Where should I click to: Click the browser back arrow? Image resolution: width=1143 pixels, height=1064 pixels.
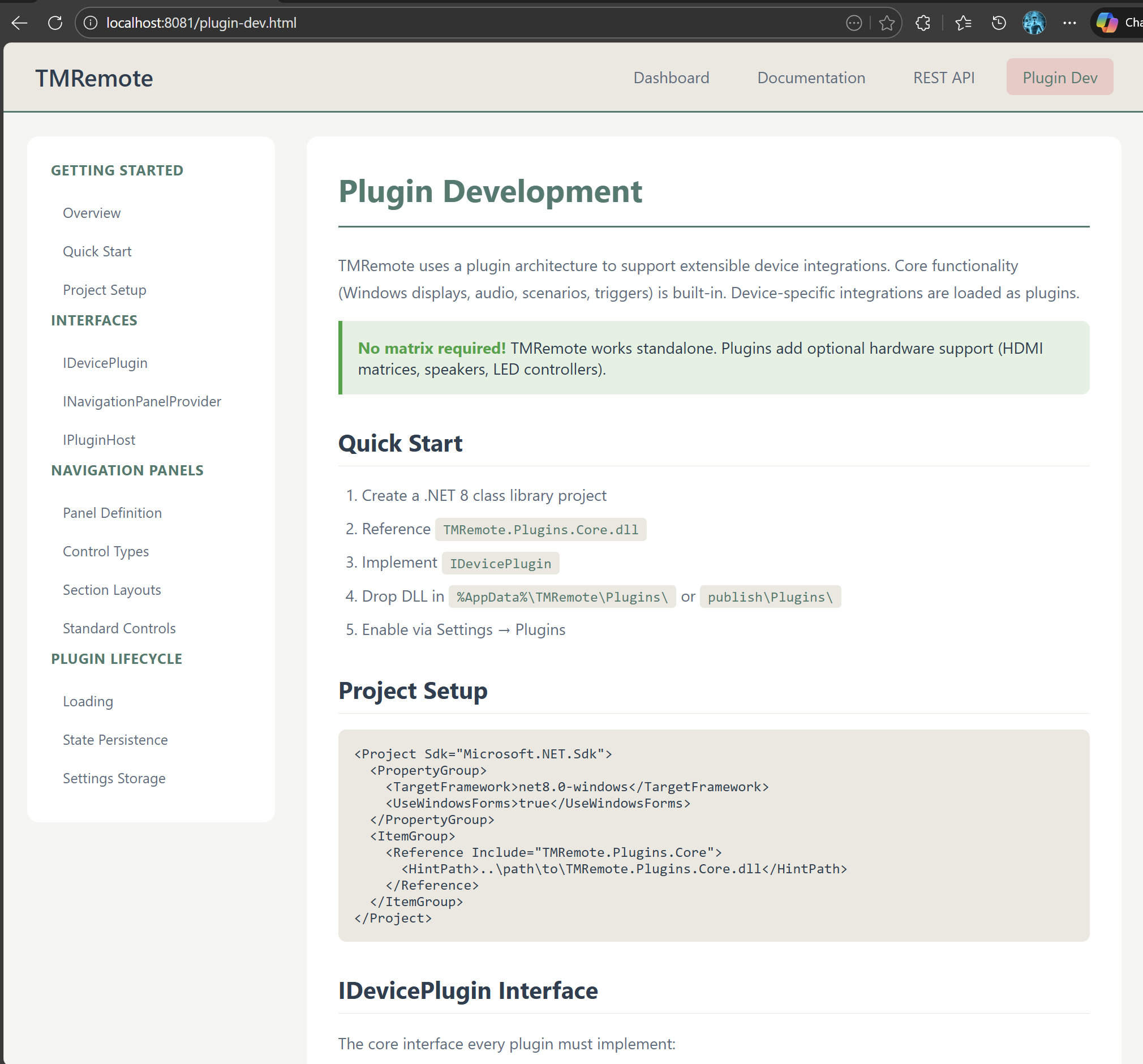pos(19,23)
